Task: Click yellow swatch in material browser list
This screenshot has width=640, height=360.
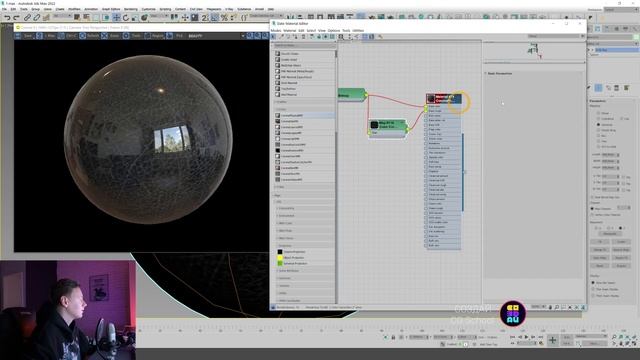Action: (x=280, y=258)
